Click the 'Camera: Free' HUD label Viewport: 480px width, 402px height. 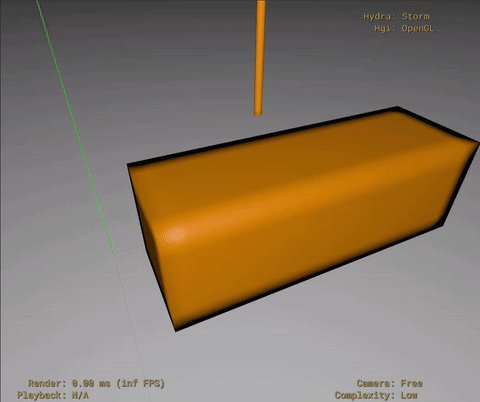point(390,384)
